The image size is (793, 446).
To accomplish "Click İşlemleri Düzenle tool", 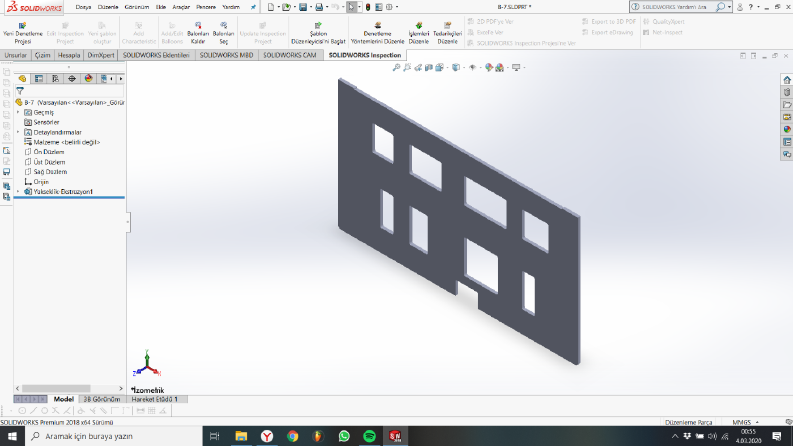I will click(x=419, y=33).
